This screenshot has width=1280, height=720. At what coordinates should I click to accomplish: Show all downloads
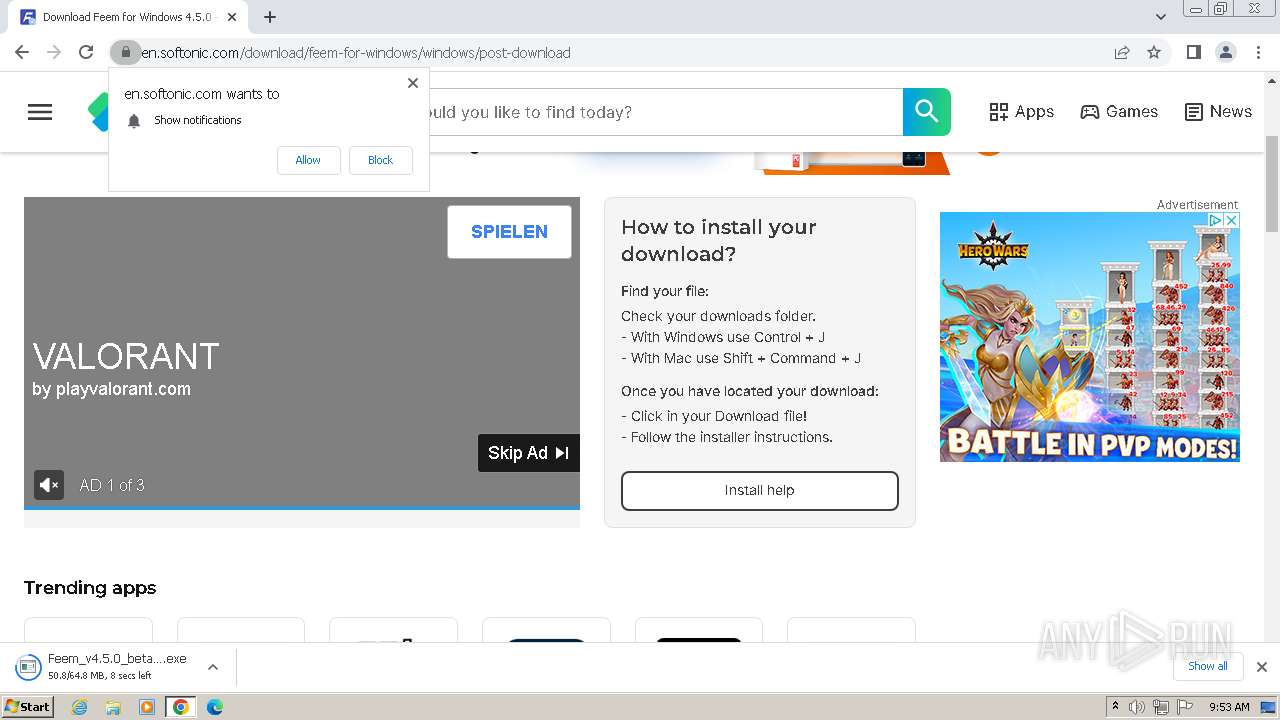[x=1208, y=666]
